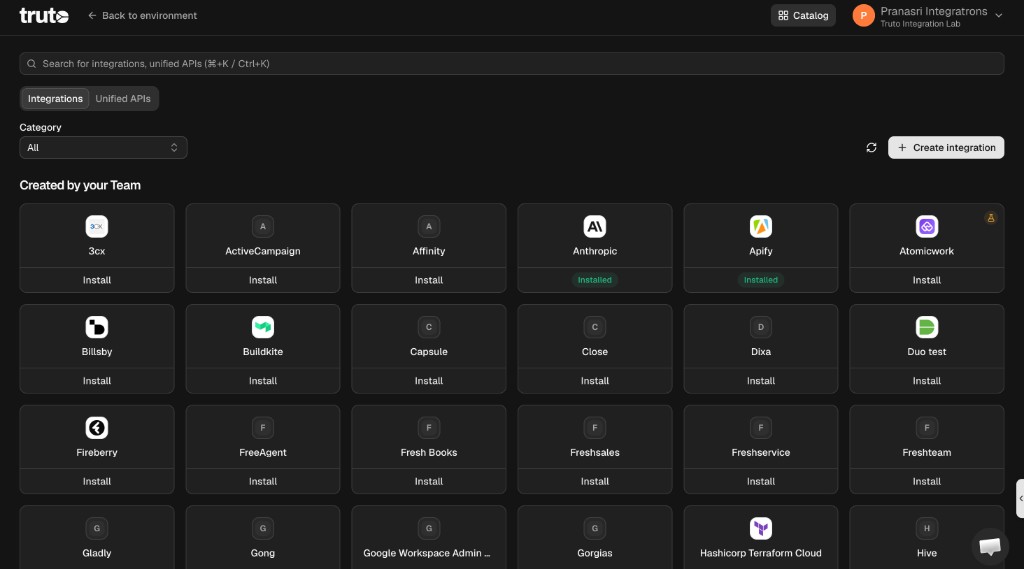Image resolution: width=1024 pixels, height=569 pixels.
Task: Install the Close integration
Action: (x=594, y=380)
